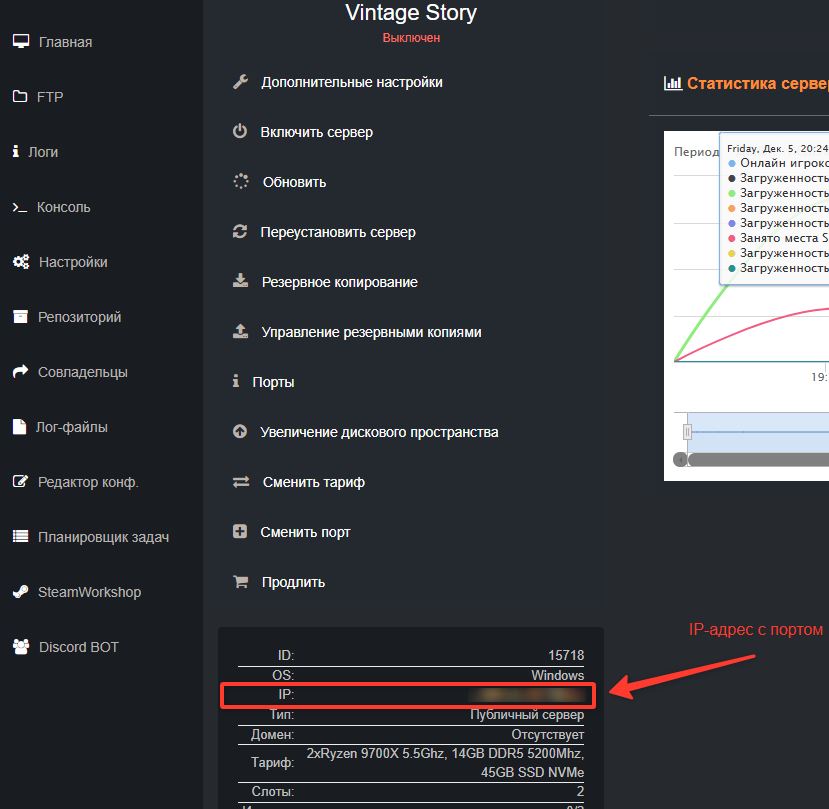The width and height of the screenshot is (829, 809).
Task: Click the shopping cart icon for Продлить
Action: click(x=240, y=582)
